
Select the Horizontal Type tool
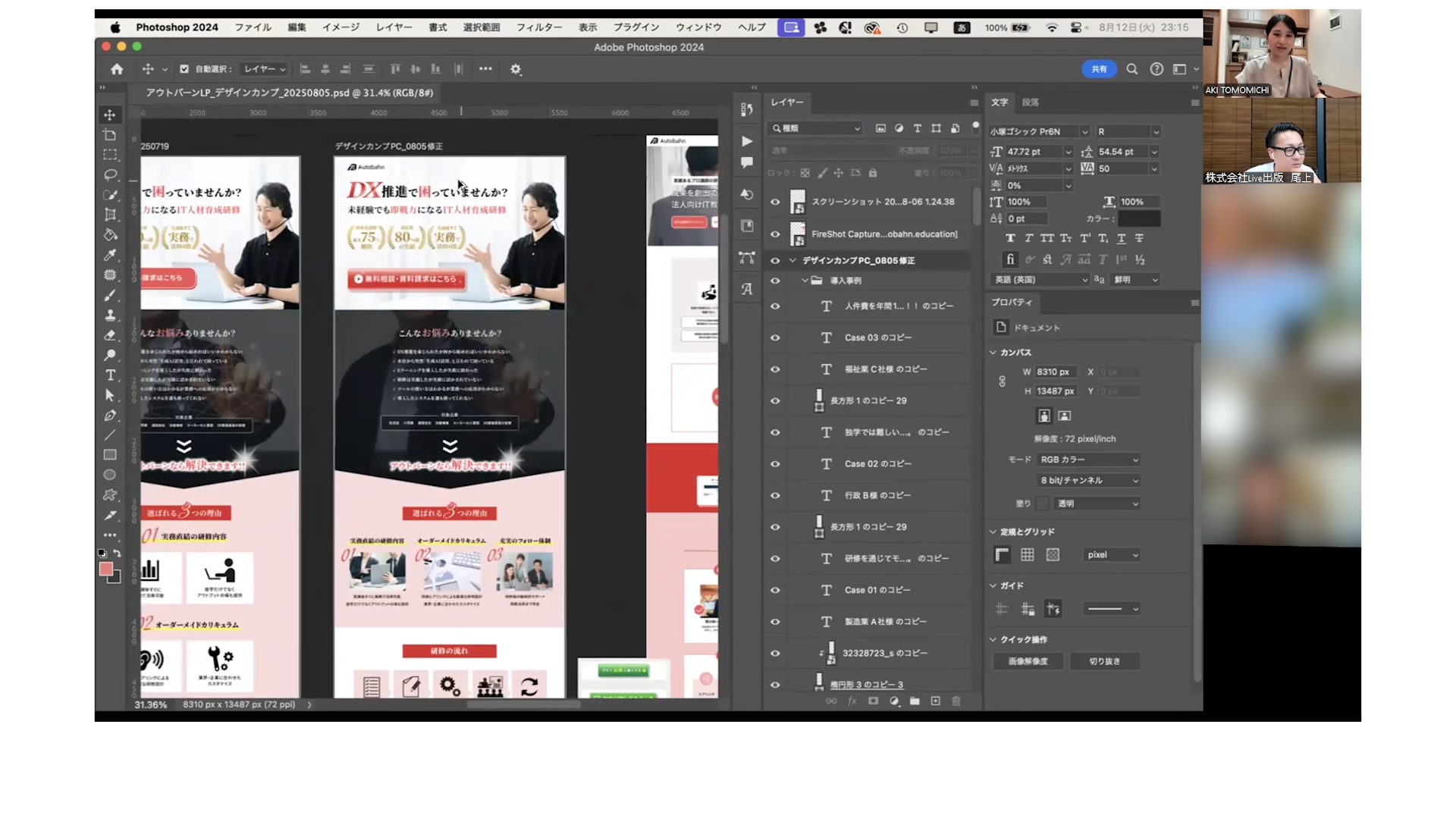[x=110, y=375]
